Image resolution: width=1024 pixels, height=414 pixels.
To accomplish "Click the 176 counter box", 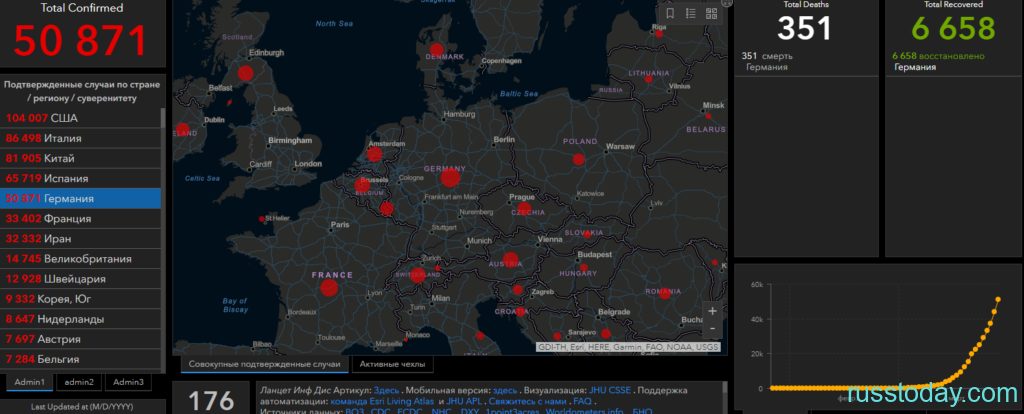I will click(x=210, y=400).
